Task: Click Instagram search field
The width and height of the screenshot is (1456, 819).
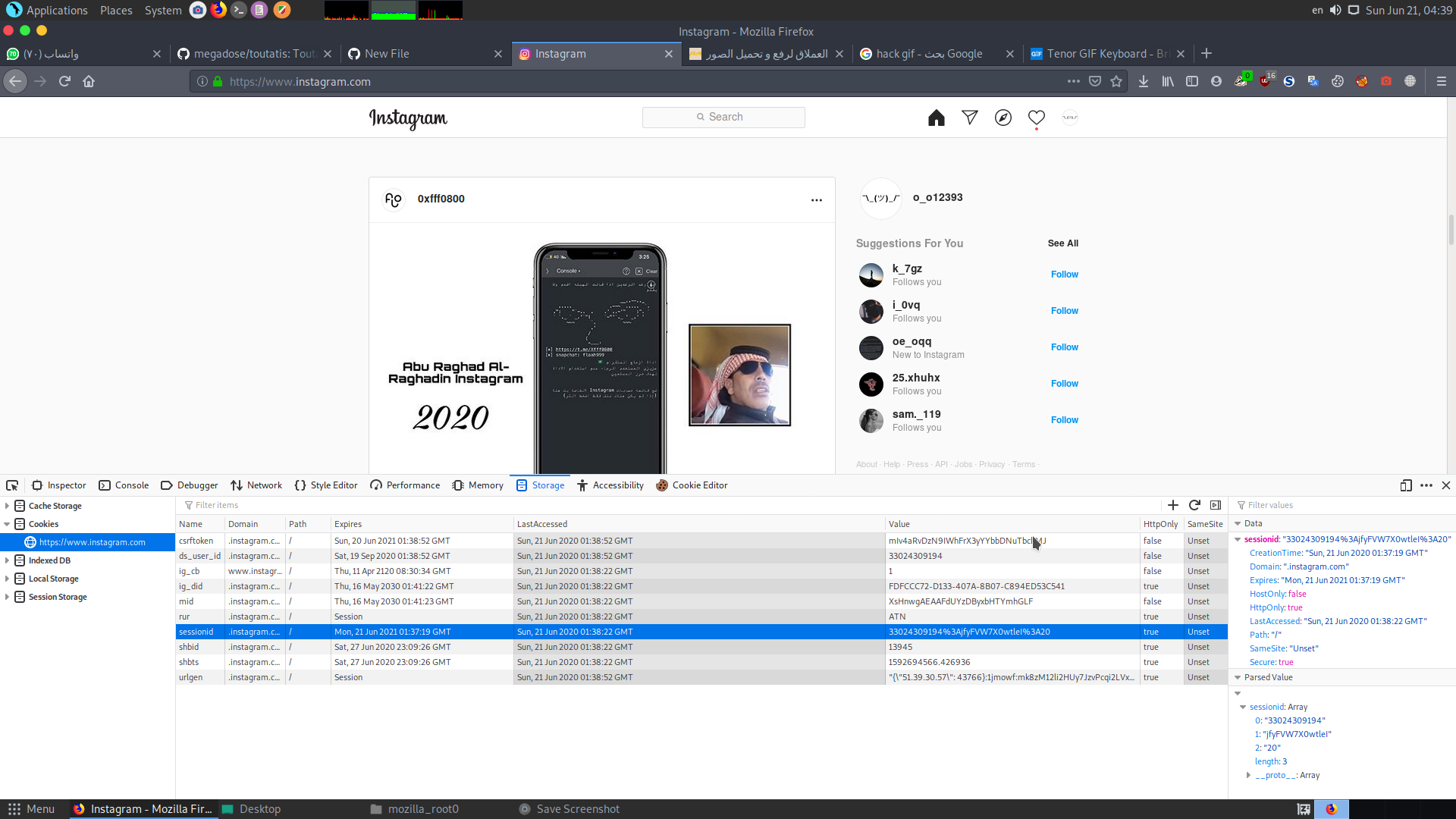Action: [x=723, y=117]
